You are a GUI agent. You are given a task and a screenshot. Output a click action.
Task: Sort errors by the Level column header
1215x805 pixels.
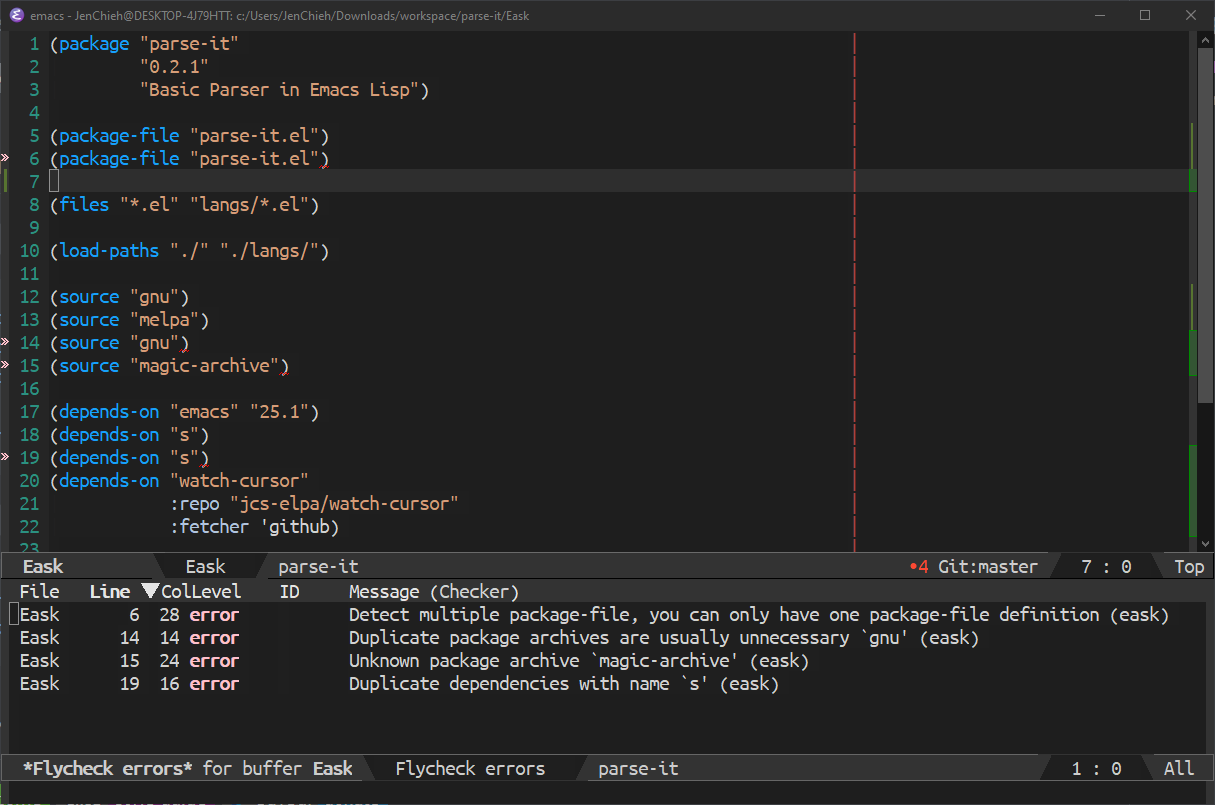pos(216,591)
